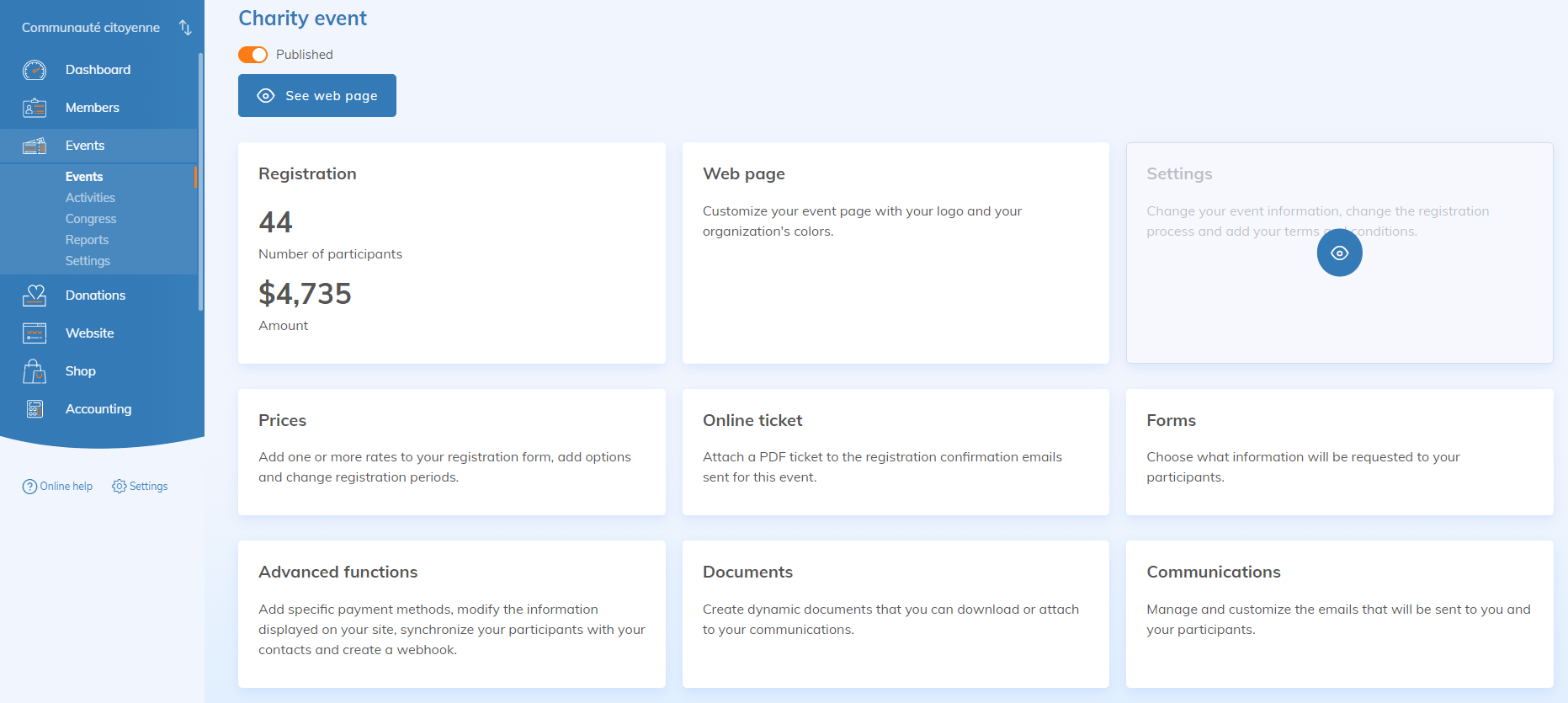Viewport: 1568px width, 703px height.
Task: Open the Online help link
Action: [58, 487]
